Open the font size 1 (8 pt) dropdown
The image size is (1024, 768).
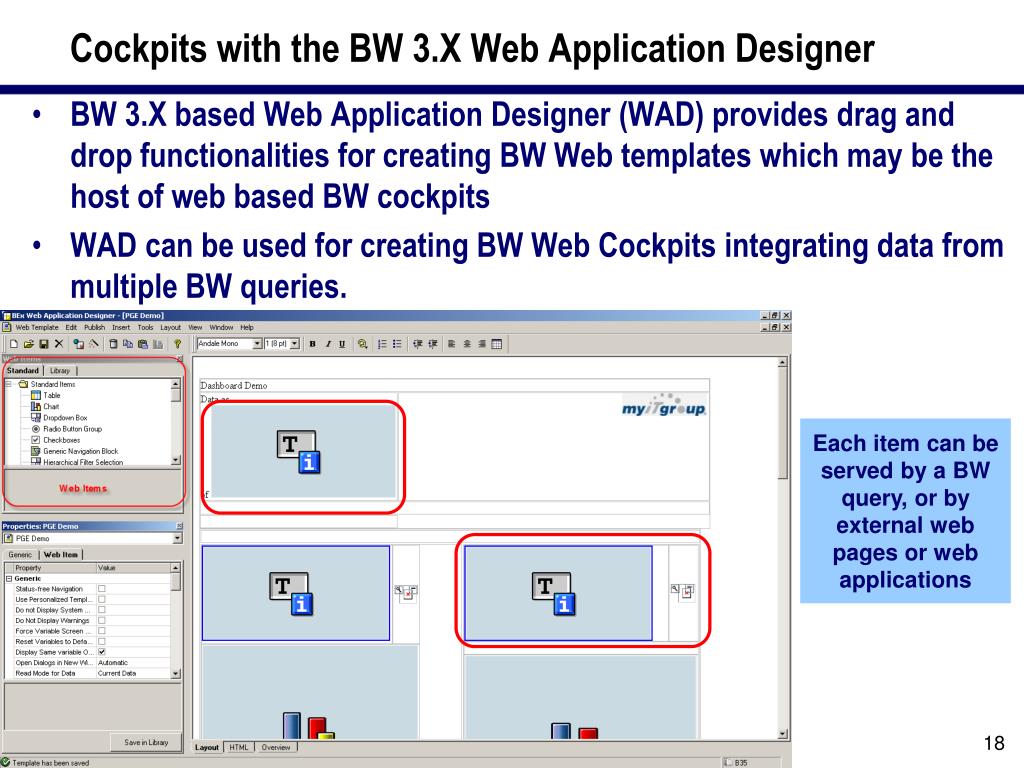tap(295, 344)
